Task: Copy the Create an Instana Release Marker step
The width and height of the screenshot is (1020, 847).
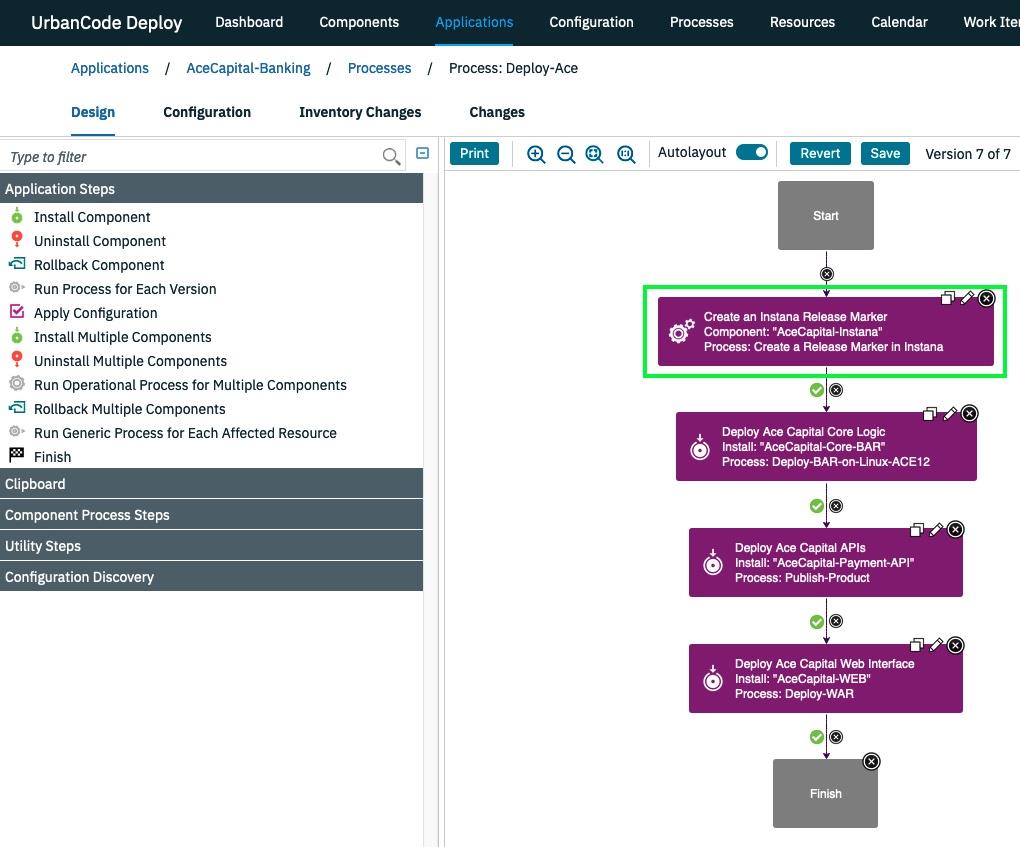Action: coord(948,297)
